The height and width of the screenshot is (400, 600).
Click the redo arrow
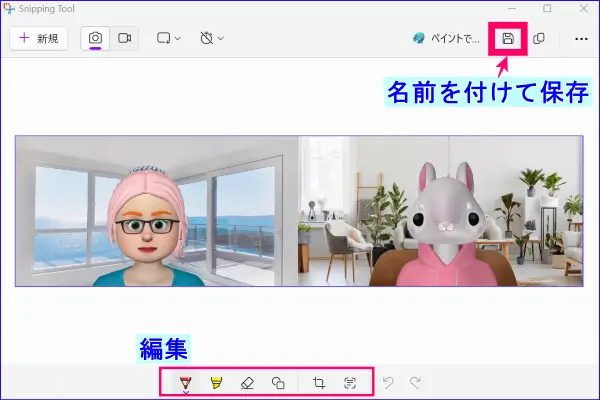pyautogui.click(x=415, y=383)
